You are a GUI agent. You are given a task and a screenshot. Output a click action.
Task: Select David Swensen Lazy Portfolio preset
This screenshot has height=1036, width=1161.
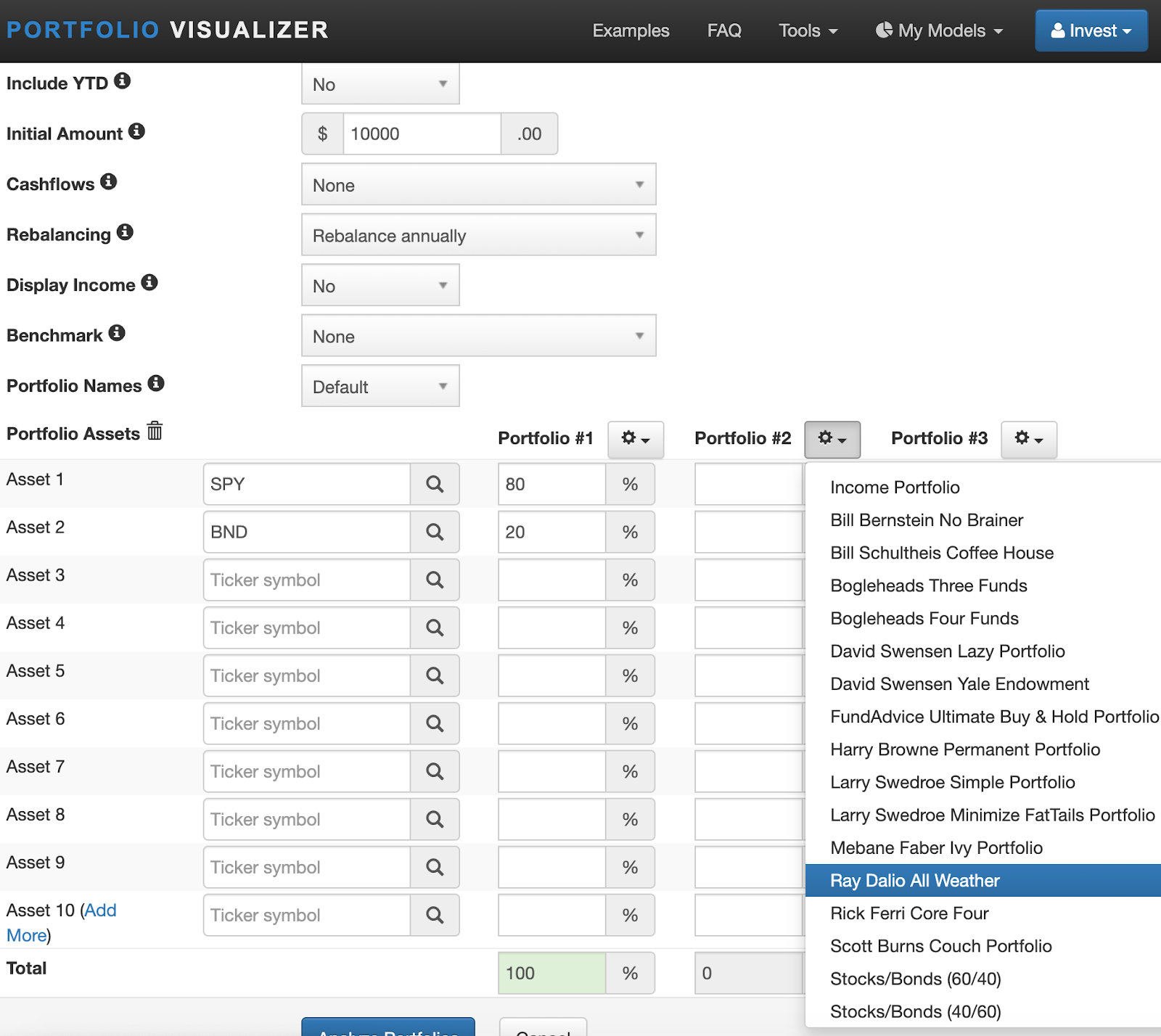point(983,651)
